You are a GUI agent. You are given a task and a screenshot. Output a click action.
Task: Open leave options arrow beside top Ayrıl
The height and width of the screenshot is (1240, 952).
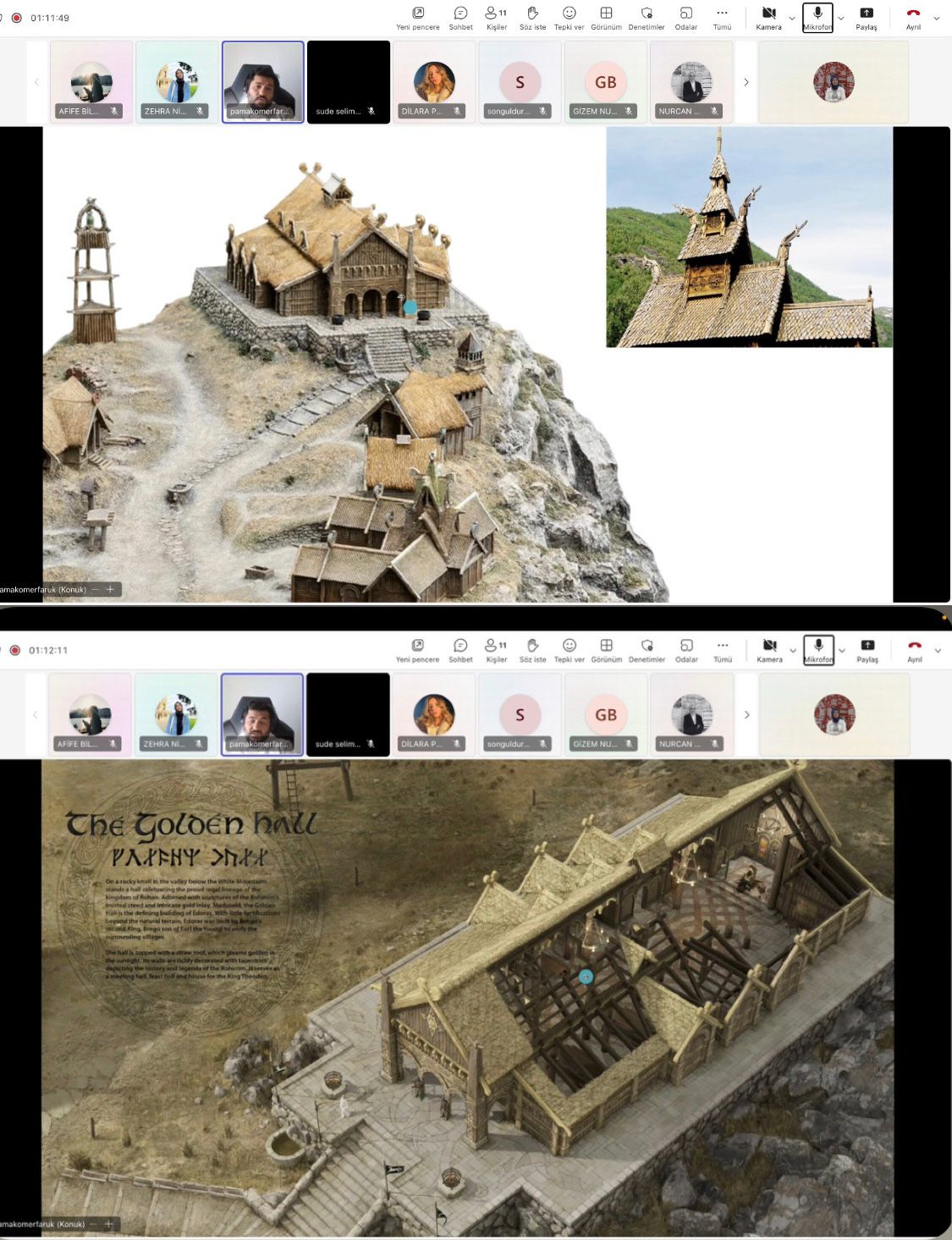[936, 18]
